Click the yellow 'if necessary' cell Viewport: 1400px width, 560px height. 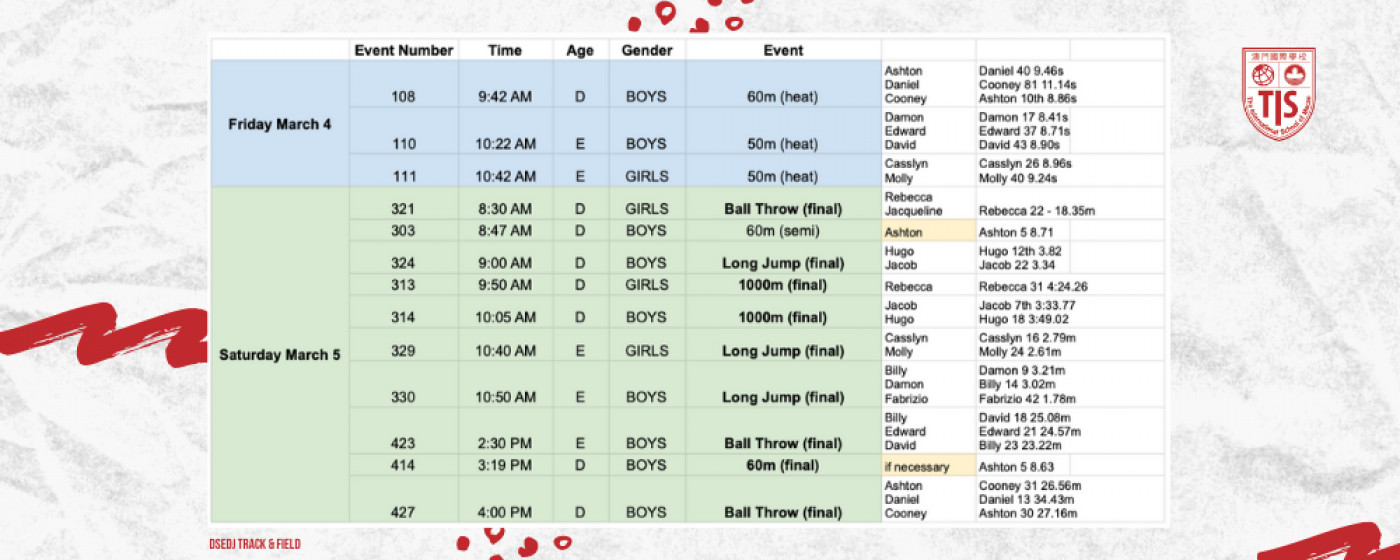[x=927, y=466]
